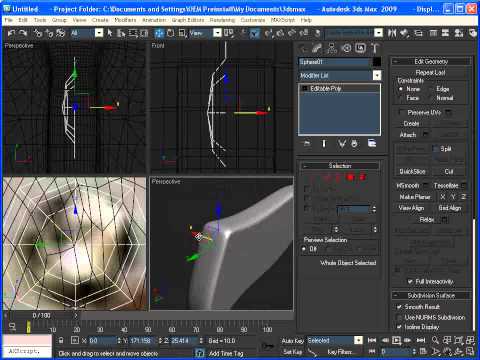Click the Make Planar button

click(415, 197)
